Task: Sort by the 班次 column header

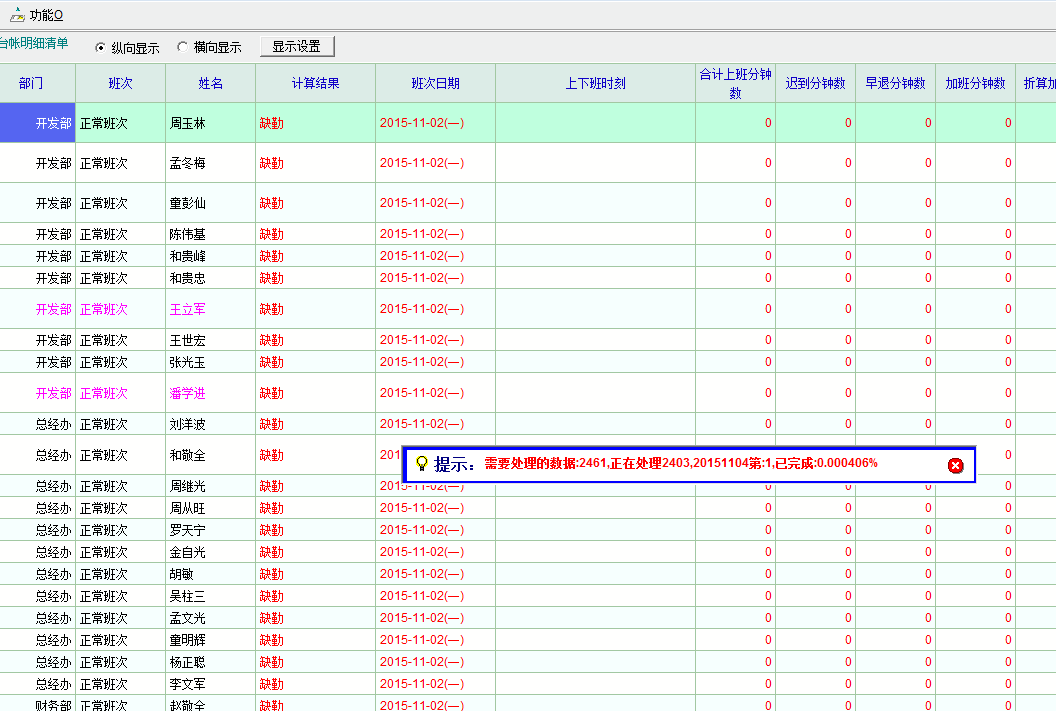Action: point(120,83)
